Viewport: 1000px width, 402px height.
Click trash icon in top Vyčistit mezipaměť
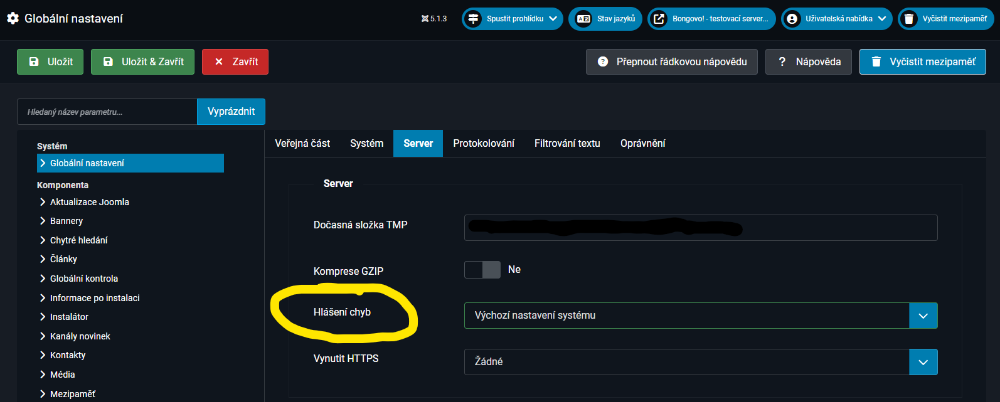(x=908, y=19)
